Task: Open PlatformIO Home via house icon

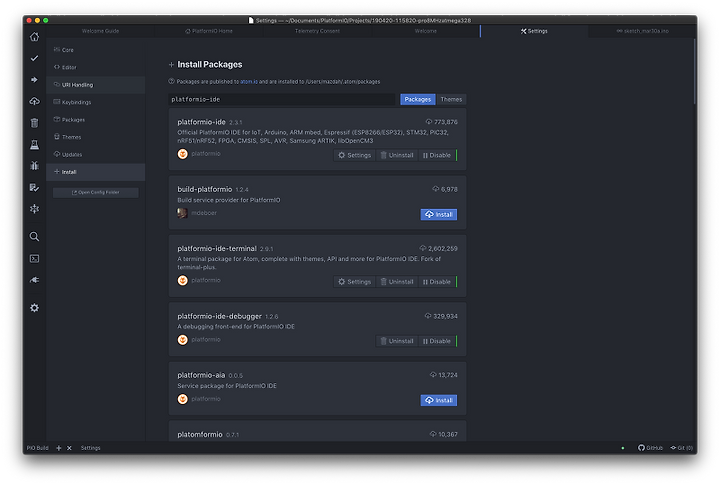Action: [34, 37]
